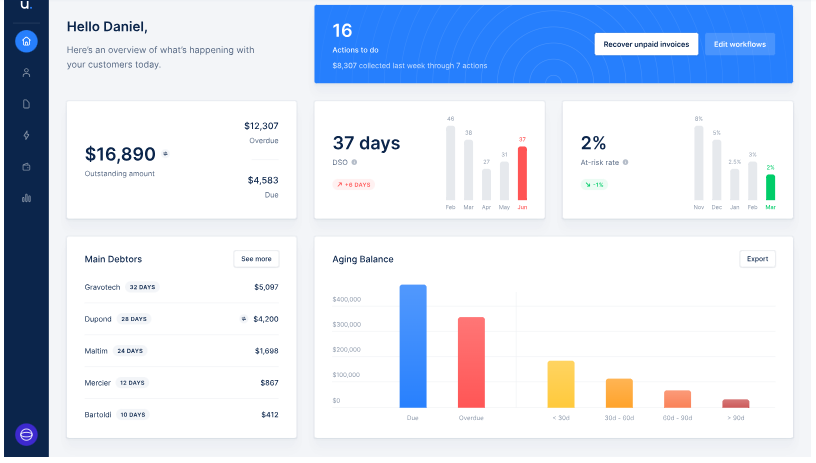Click the 60d - 90d bar
816x463 pixels.
click(x=677, y=399)
